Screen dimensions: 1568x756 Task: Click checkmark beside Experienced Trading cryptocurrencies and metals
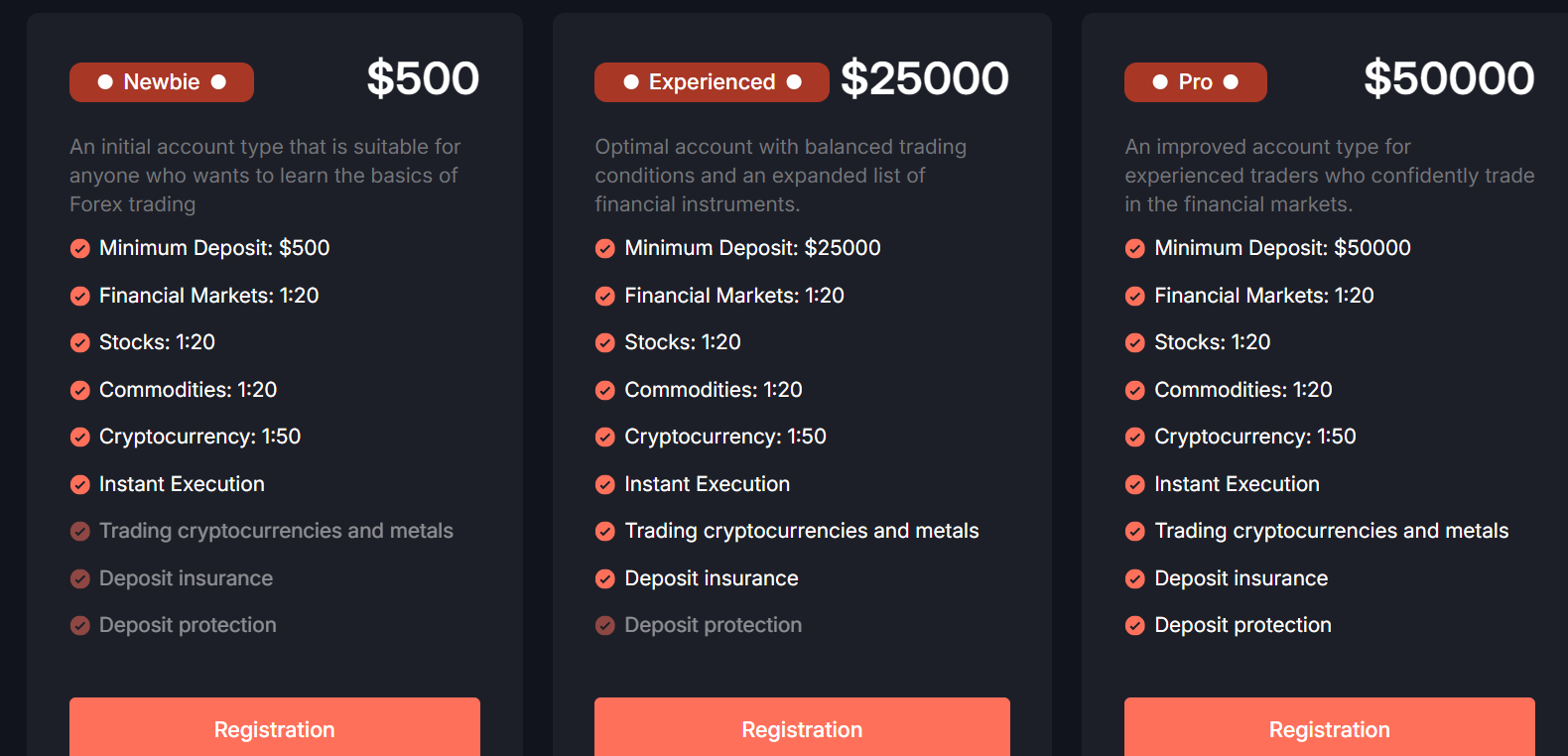(605, 532)
